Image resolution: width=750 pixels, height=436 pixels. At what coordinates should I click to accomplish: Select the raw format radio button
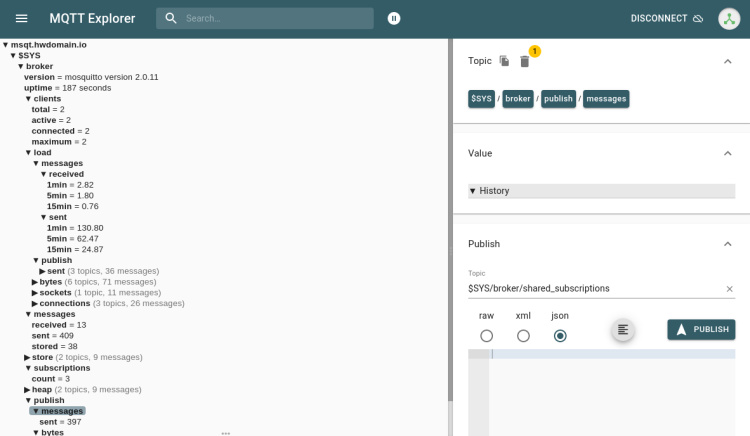487,336
